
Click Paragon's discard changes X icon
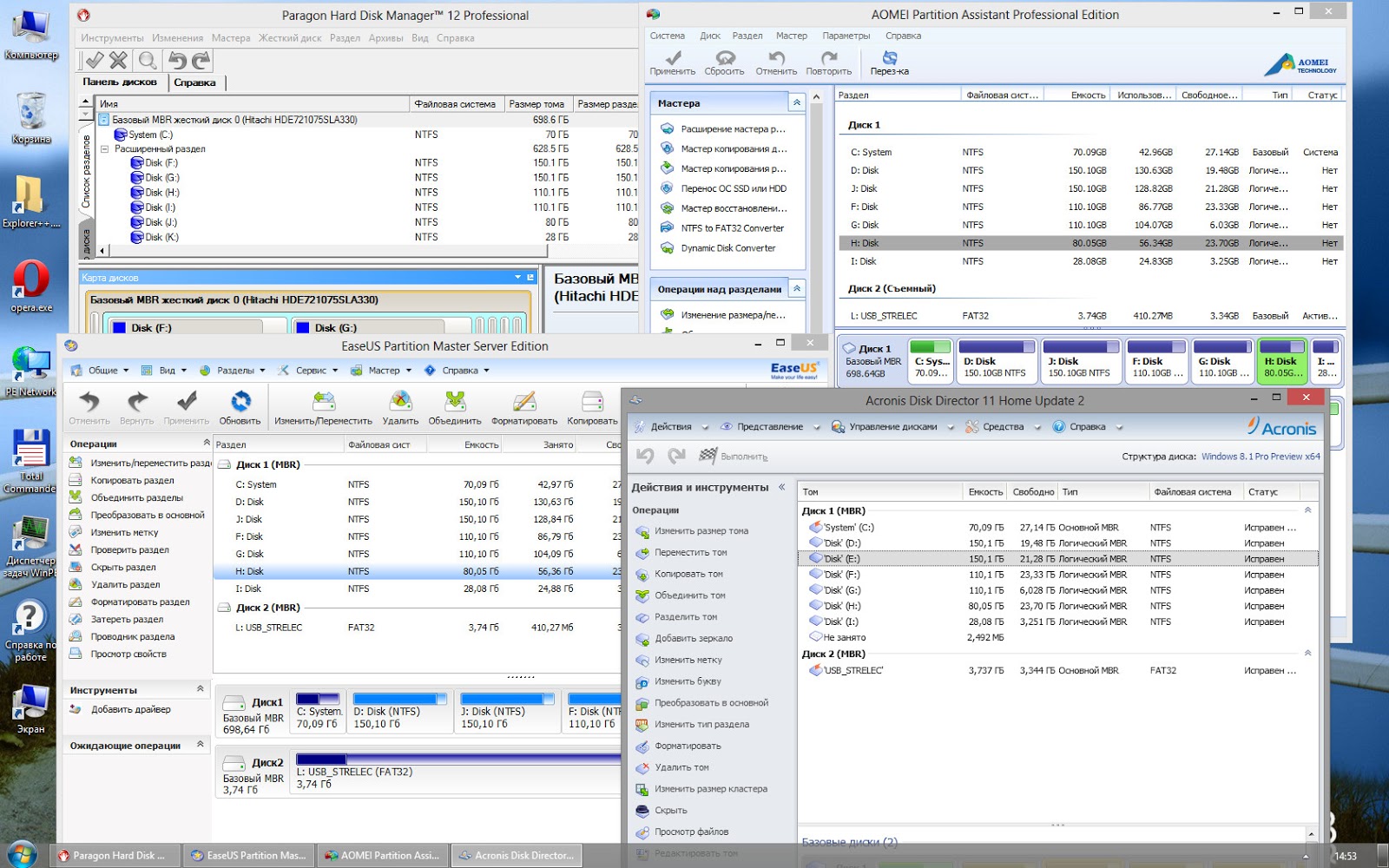[119, 60]
